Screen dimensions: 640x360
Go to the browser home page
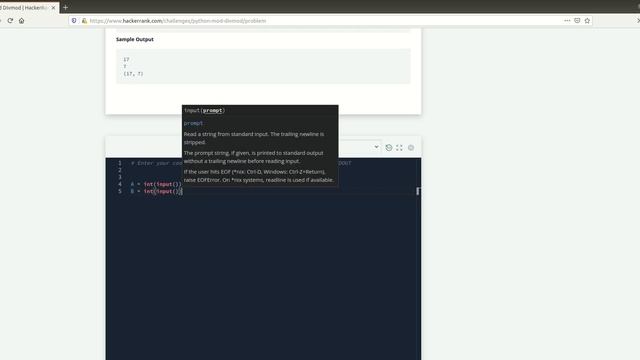pyautogui.click(x=21, y=20)
